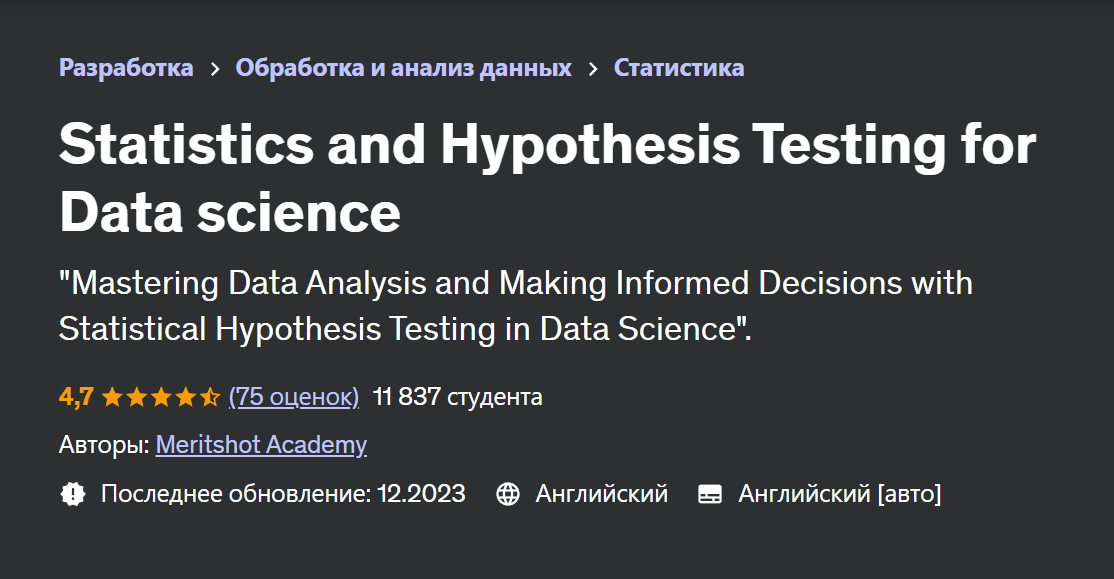This screenshot has height=579, width=1114.
Task: Click the Английский language label
Action: coord(600,493)
